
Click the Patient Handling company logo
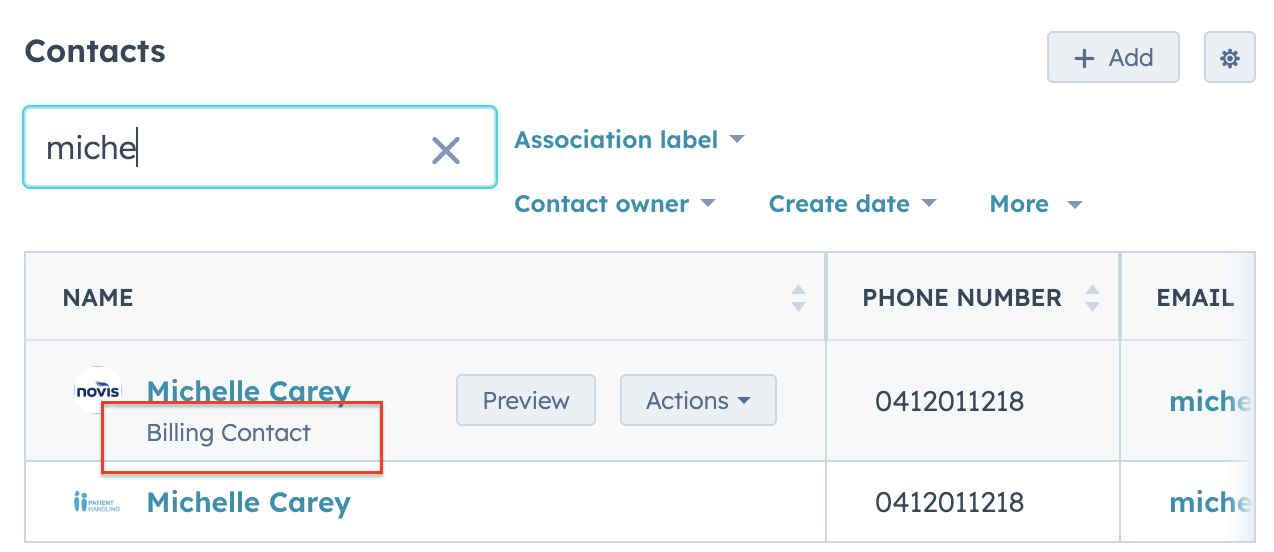click(97, 502)
